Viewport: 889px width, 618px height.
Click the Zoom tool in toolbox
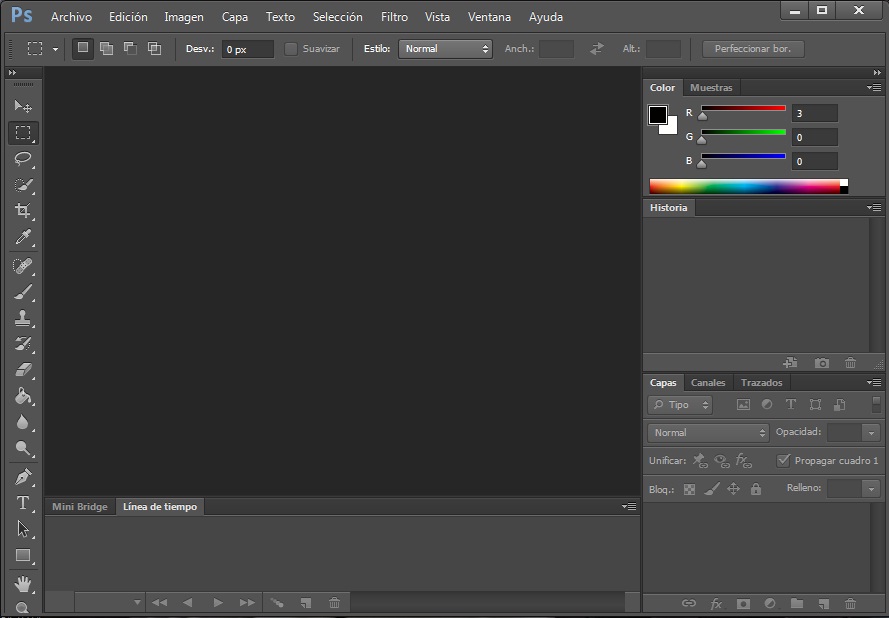click(x=23, y=608)
